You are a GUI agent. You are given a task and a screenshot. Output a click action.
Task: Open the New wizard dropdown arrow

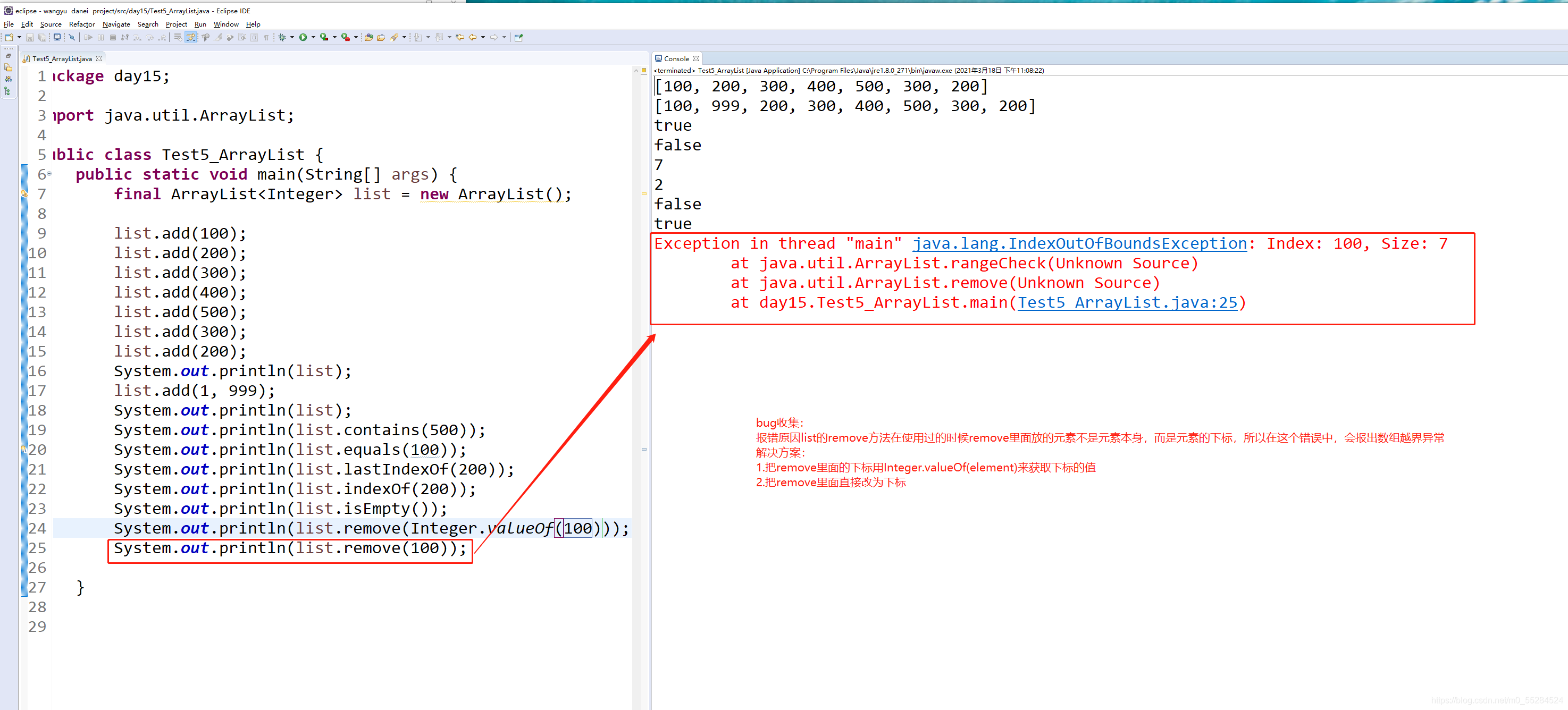click(20, 37)
